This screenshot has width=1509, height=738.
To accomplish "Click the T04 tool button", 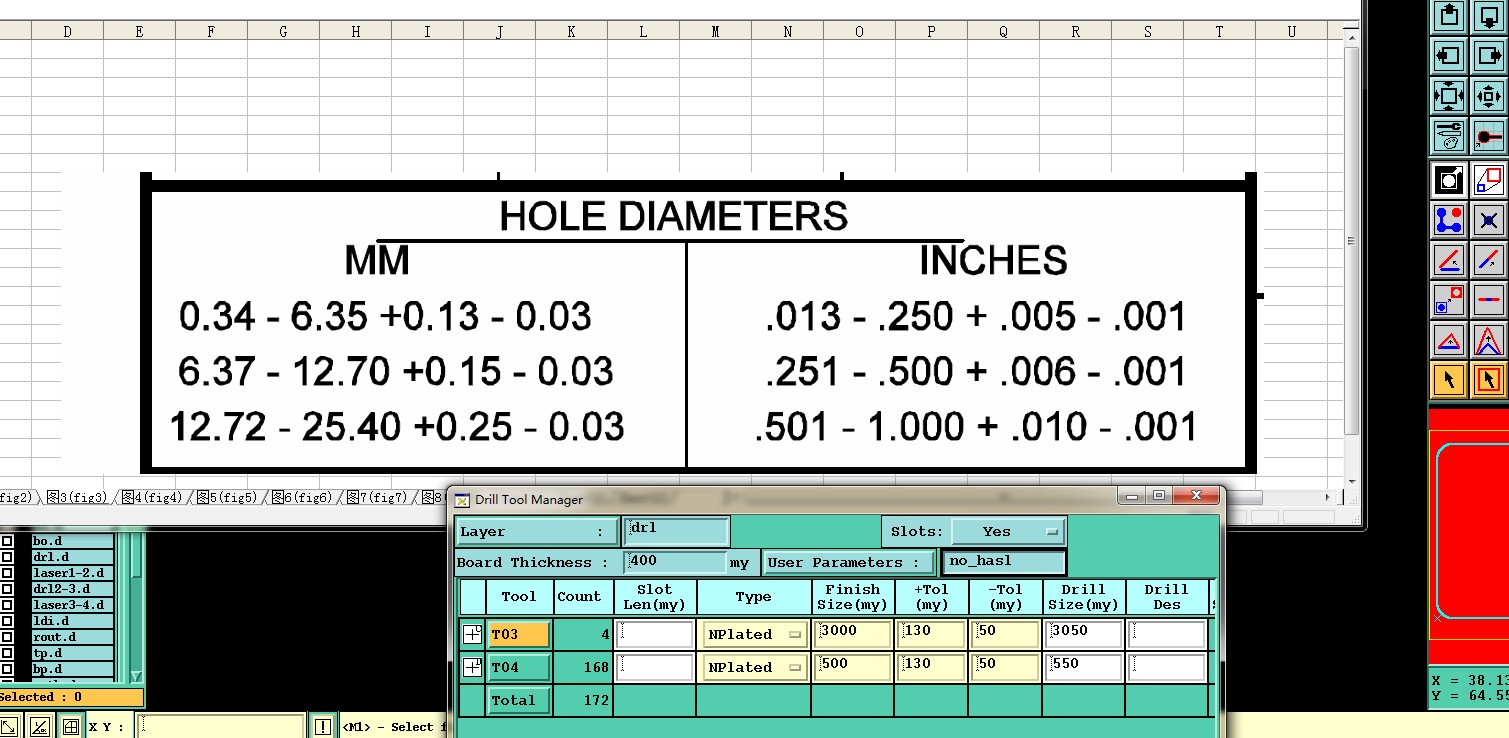I will pyautogui.click(x=519, y=667).
